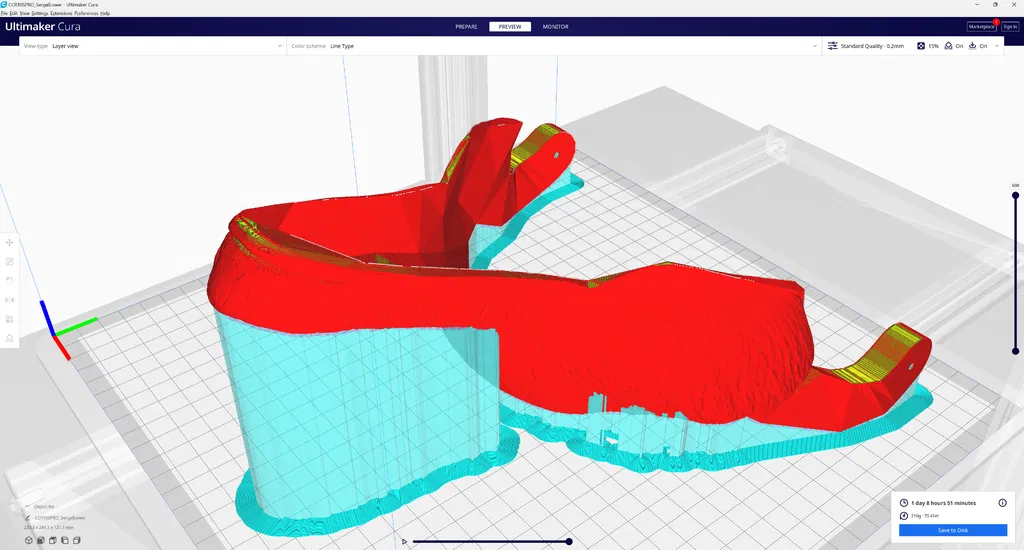The width and height of the screenshot is (1024, 550).
Task: Expand the Color scheme Line Type dropdown
Action: click(x=554, y=46)
